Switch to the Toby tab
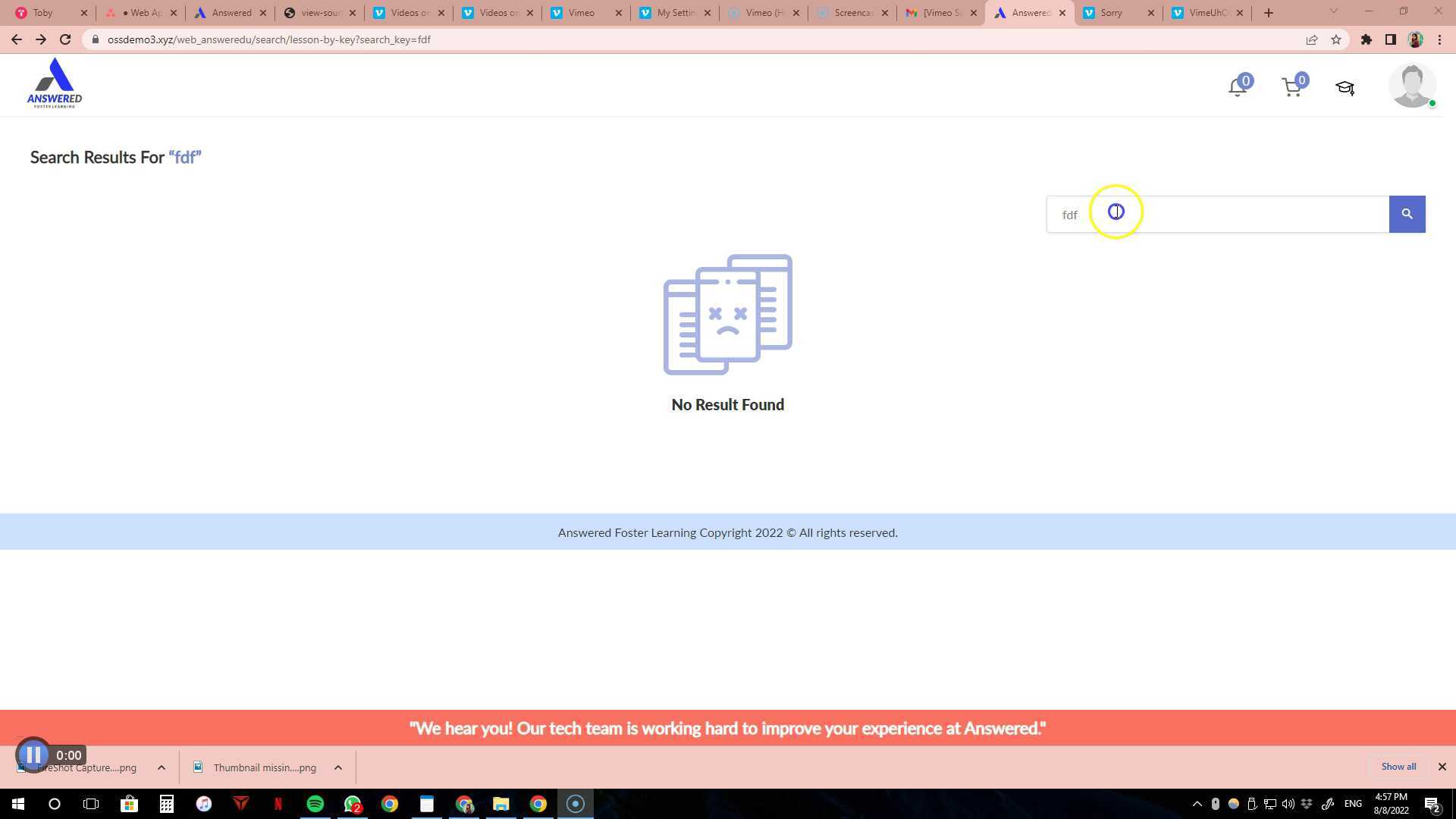This screenshot has height=819, width=1456. tap(43, 13)
